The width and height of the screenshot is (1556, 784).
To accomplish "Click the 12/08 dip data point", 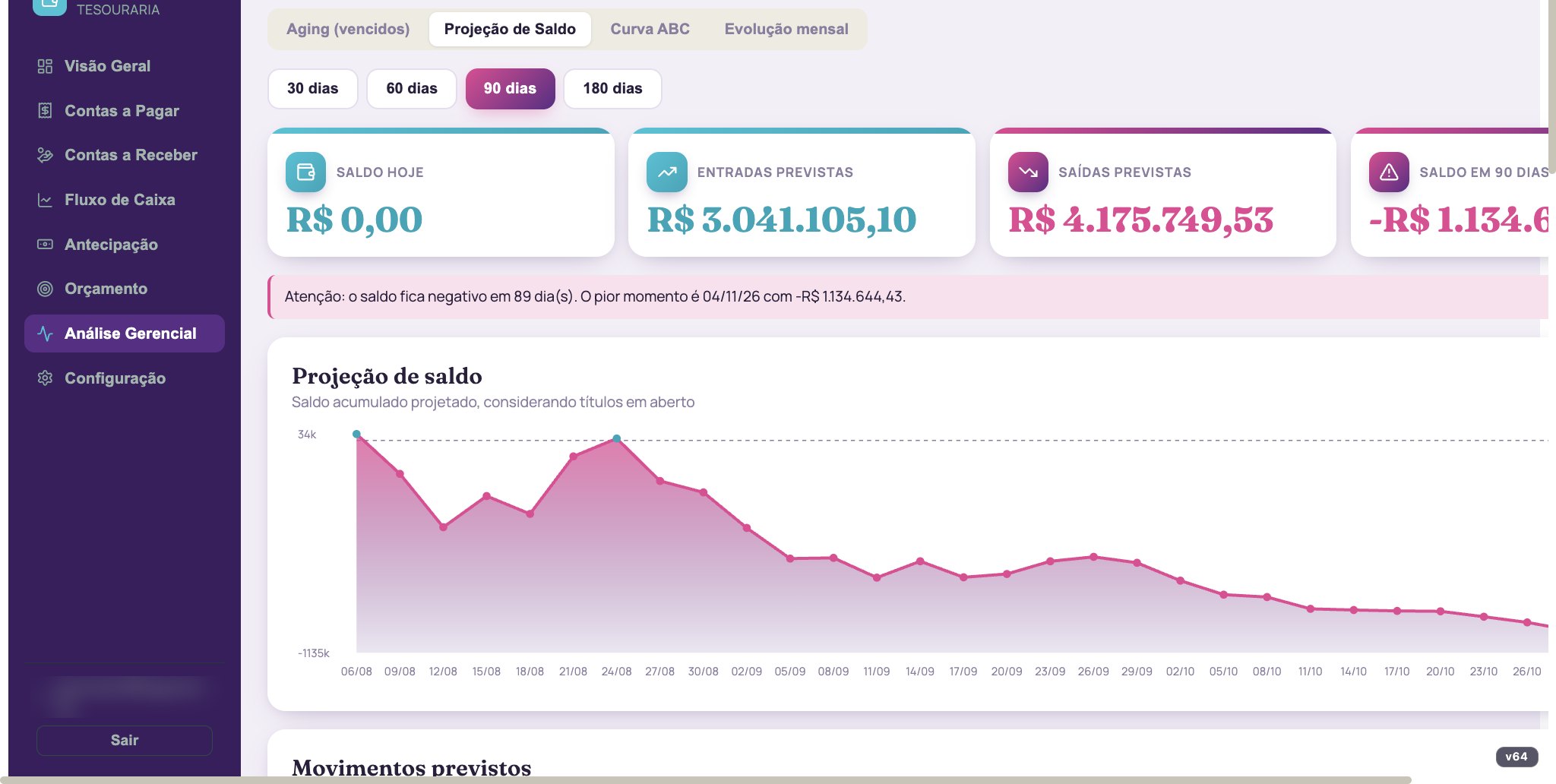I will (443, 527).
